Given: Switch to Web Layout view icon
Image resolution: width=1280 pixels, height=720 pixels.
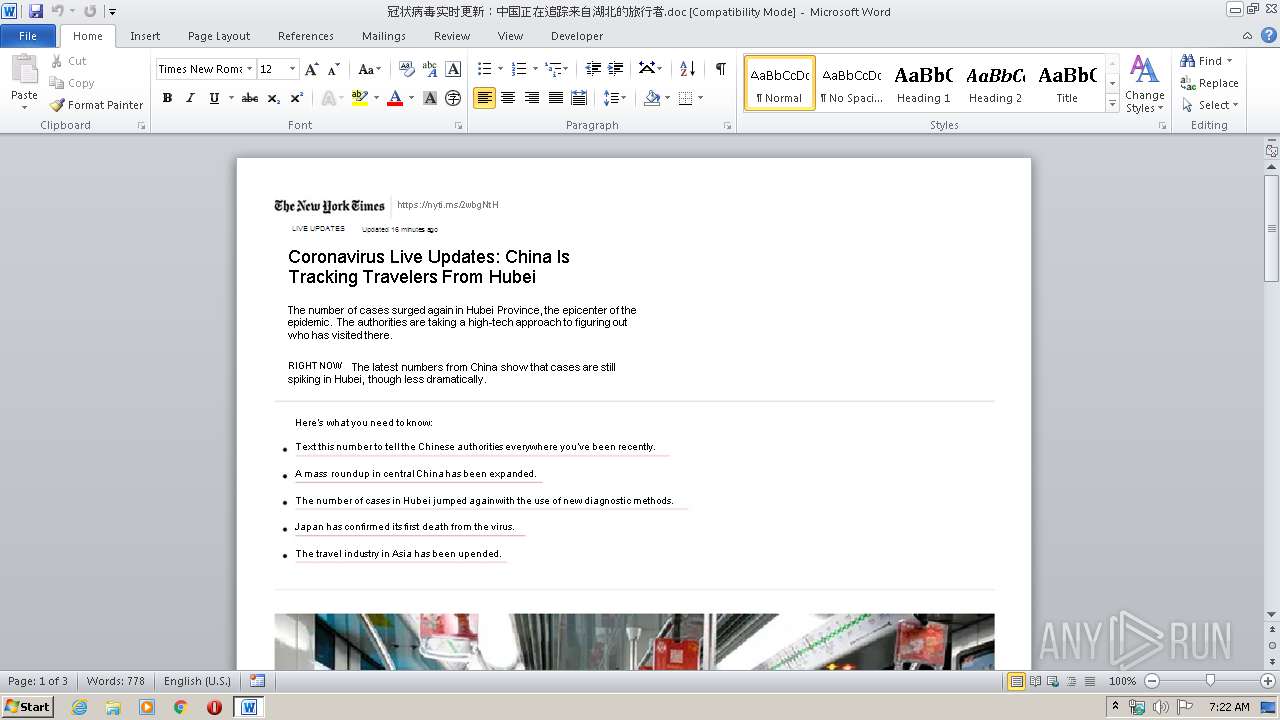Looking at the screenshot, I should (1053, 681).
